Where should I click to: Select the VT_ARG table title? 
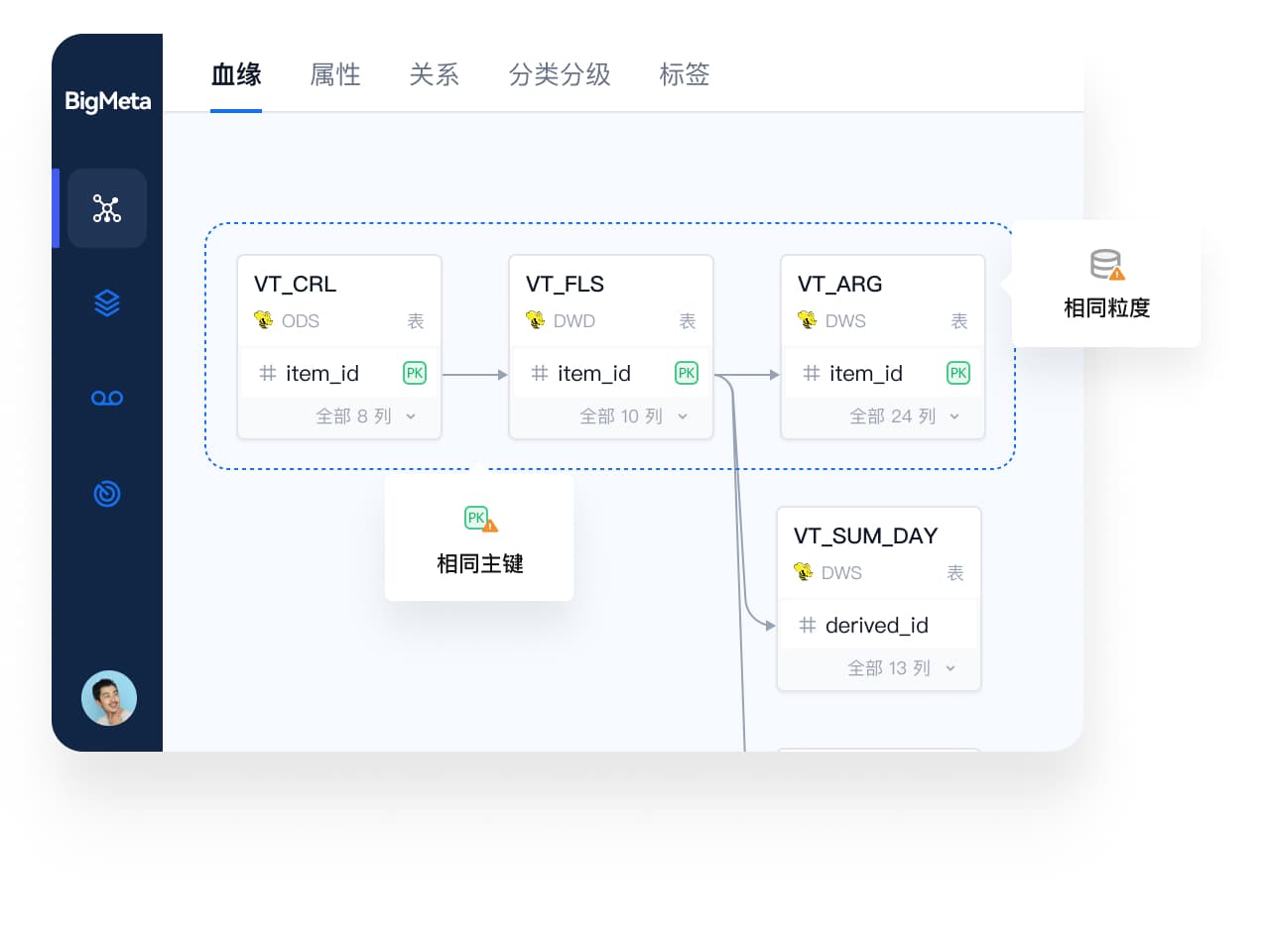[x=839, y=284]
